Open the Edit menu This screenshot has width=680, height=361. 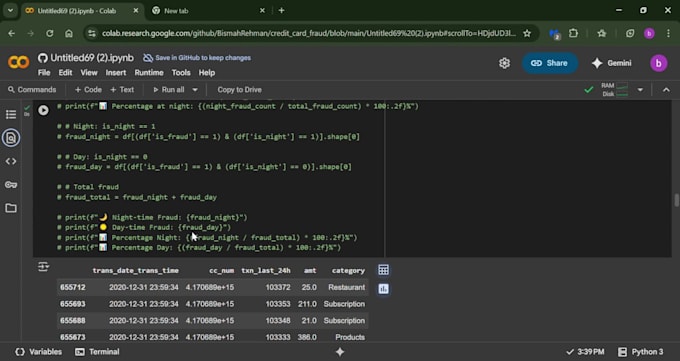click(x=65, y=73)
